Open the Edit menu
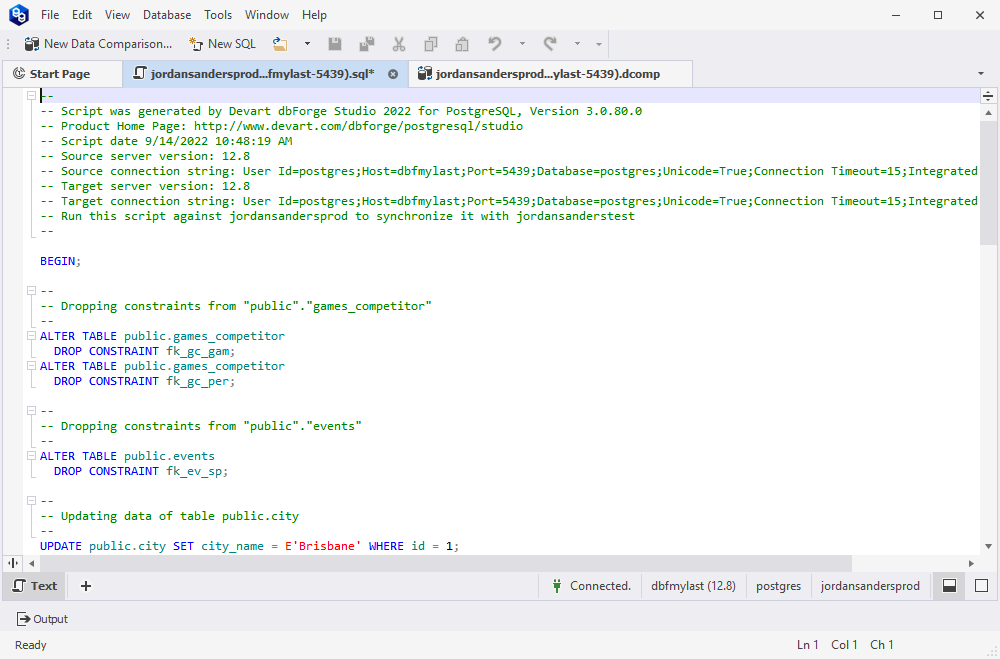 click(82, 15)
